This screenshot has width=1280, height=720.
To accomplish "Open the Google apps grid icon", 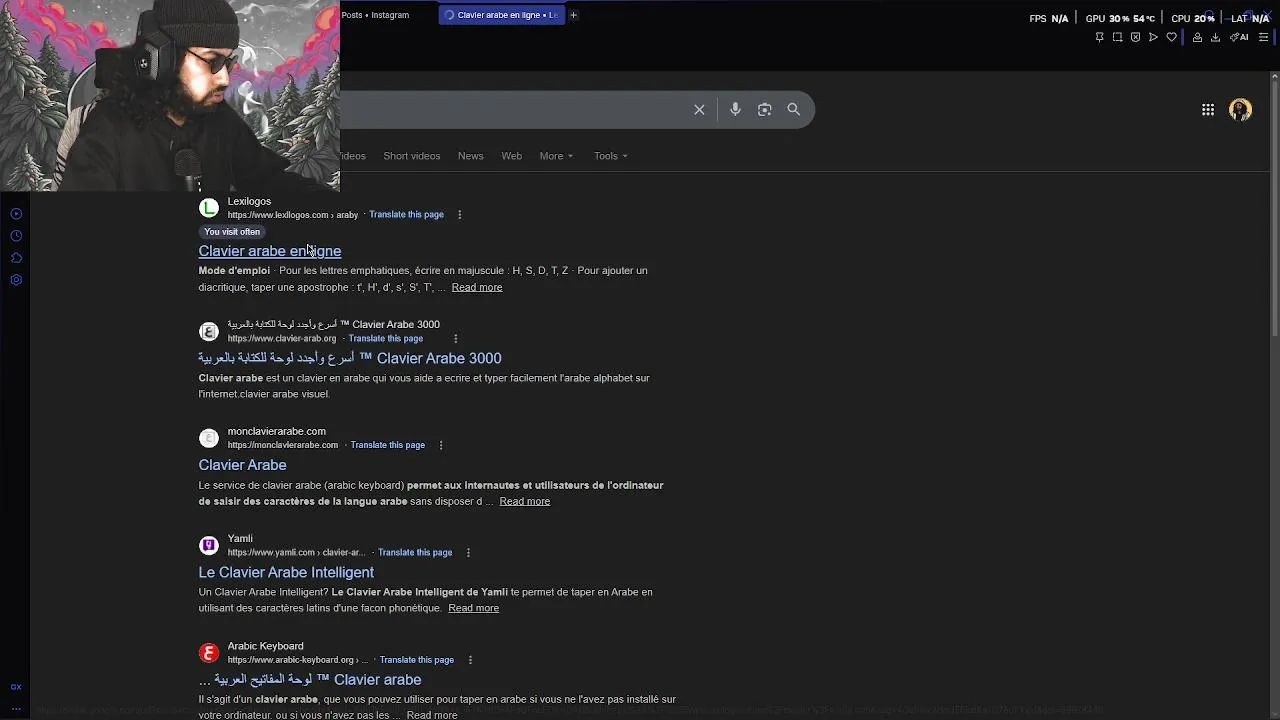I will coord(1208,110).
